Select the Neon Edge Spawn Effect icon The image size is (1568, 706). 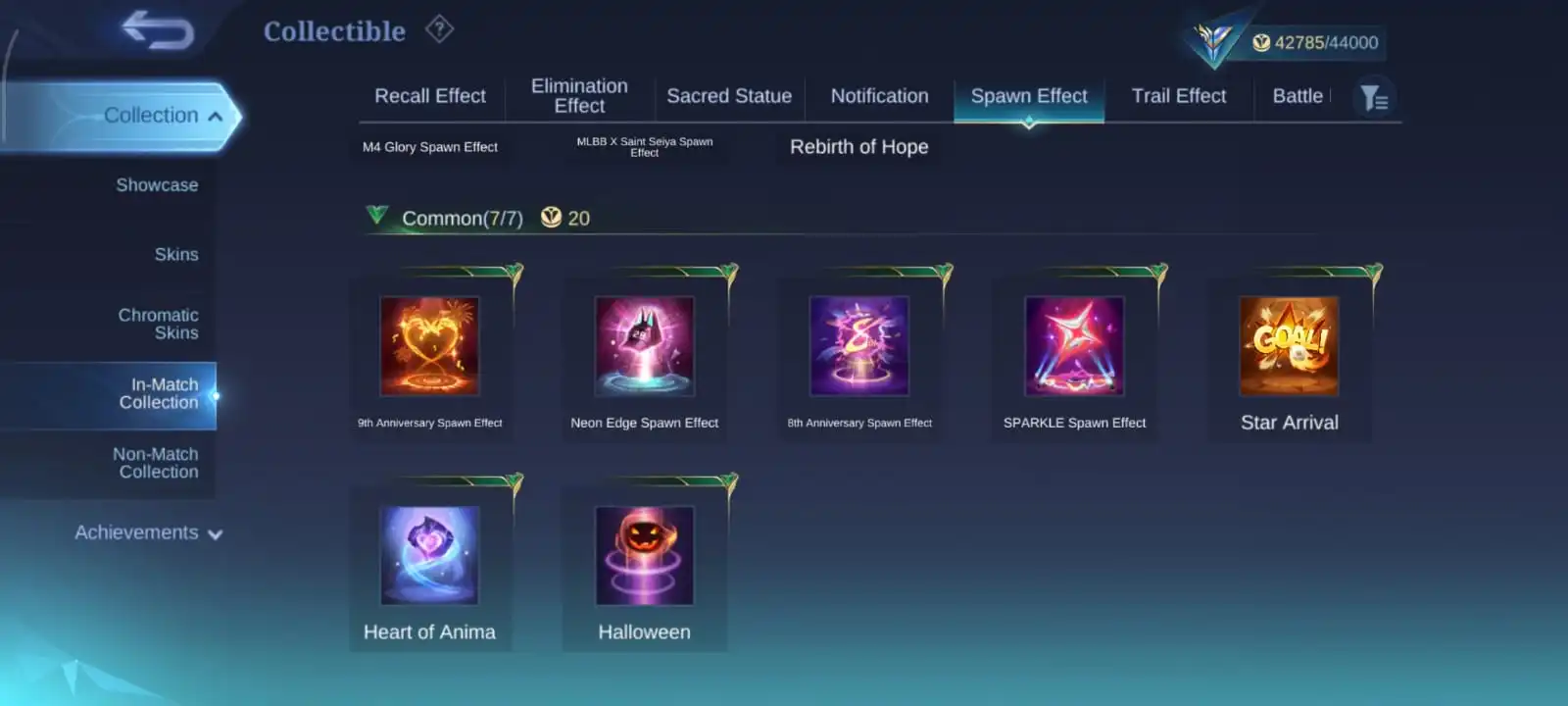tap(645, 346)
